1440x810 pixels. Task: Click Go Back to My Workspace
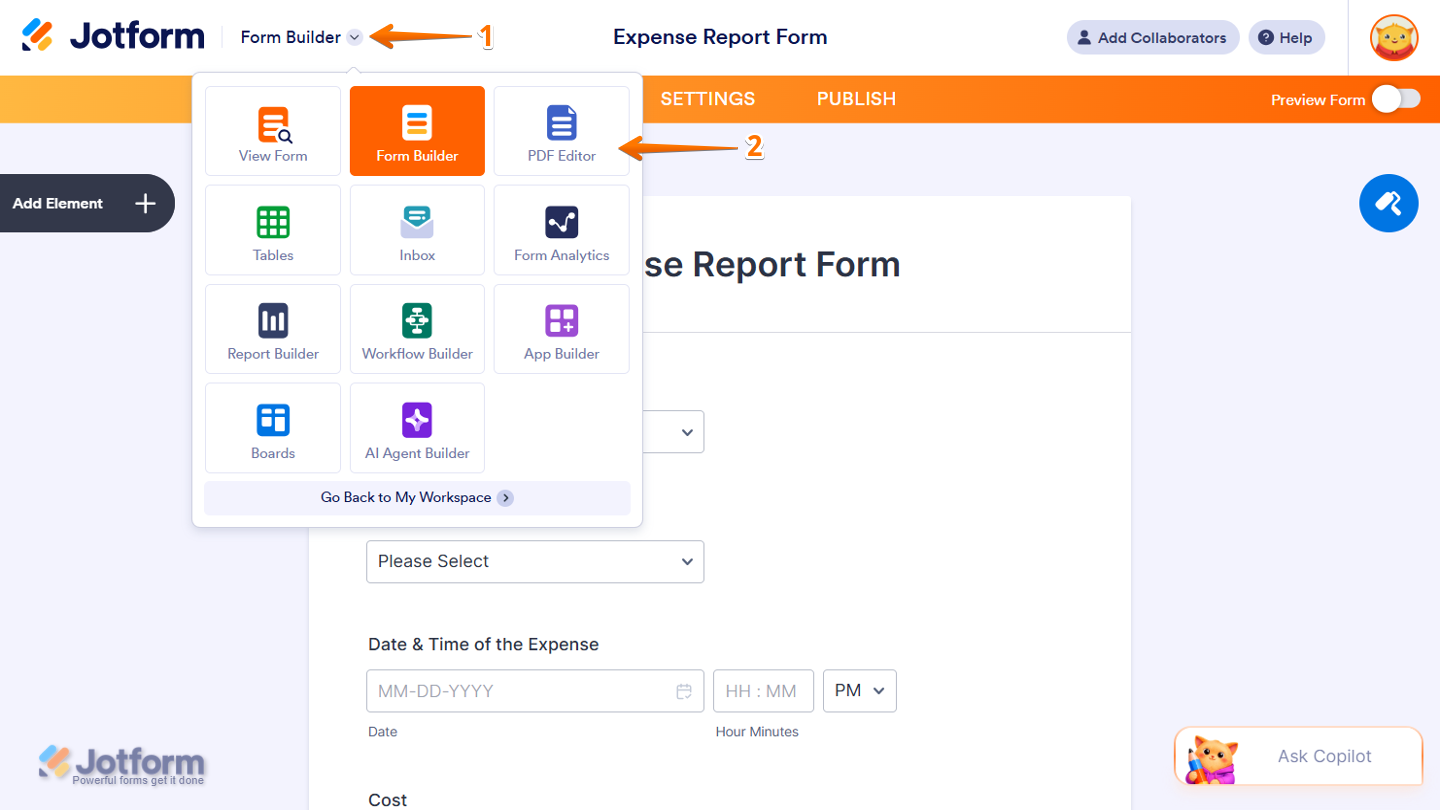[417, 498]
